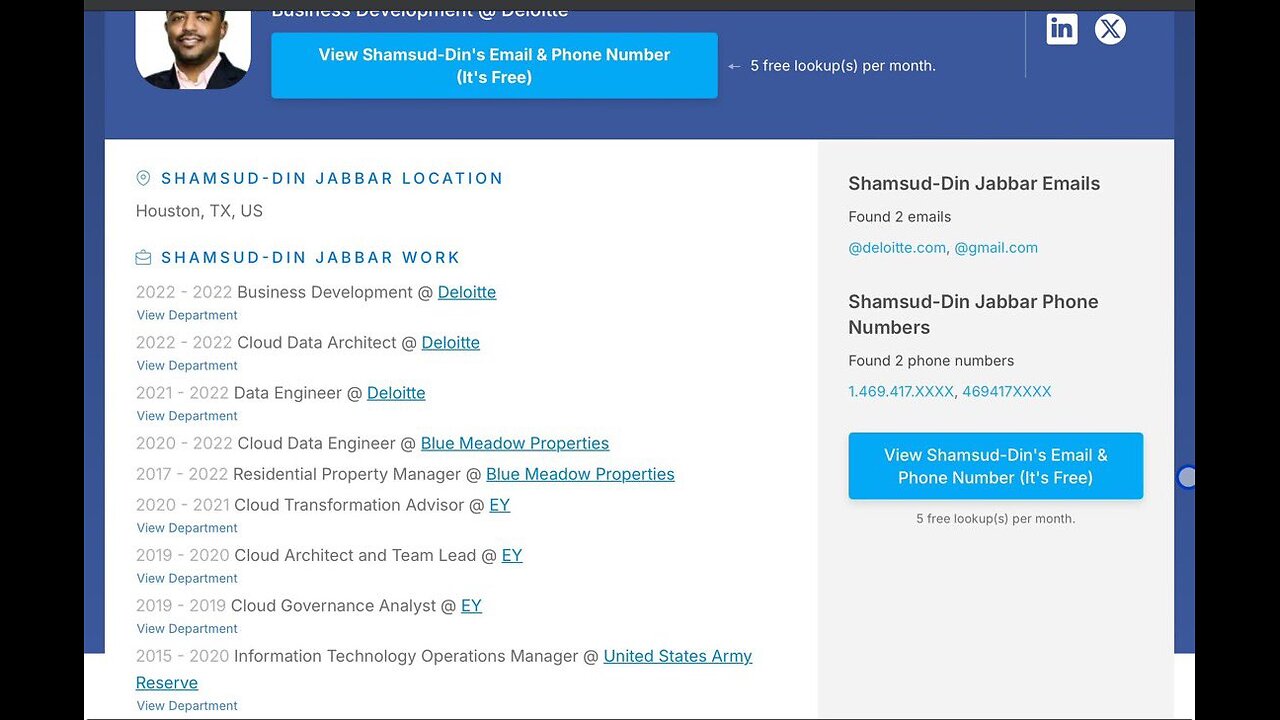Click View Department under Cloud Data Architect
The width and height of the screenshot is (1280, 720).
coord(187,366)
